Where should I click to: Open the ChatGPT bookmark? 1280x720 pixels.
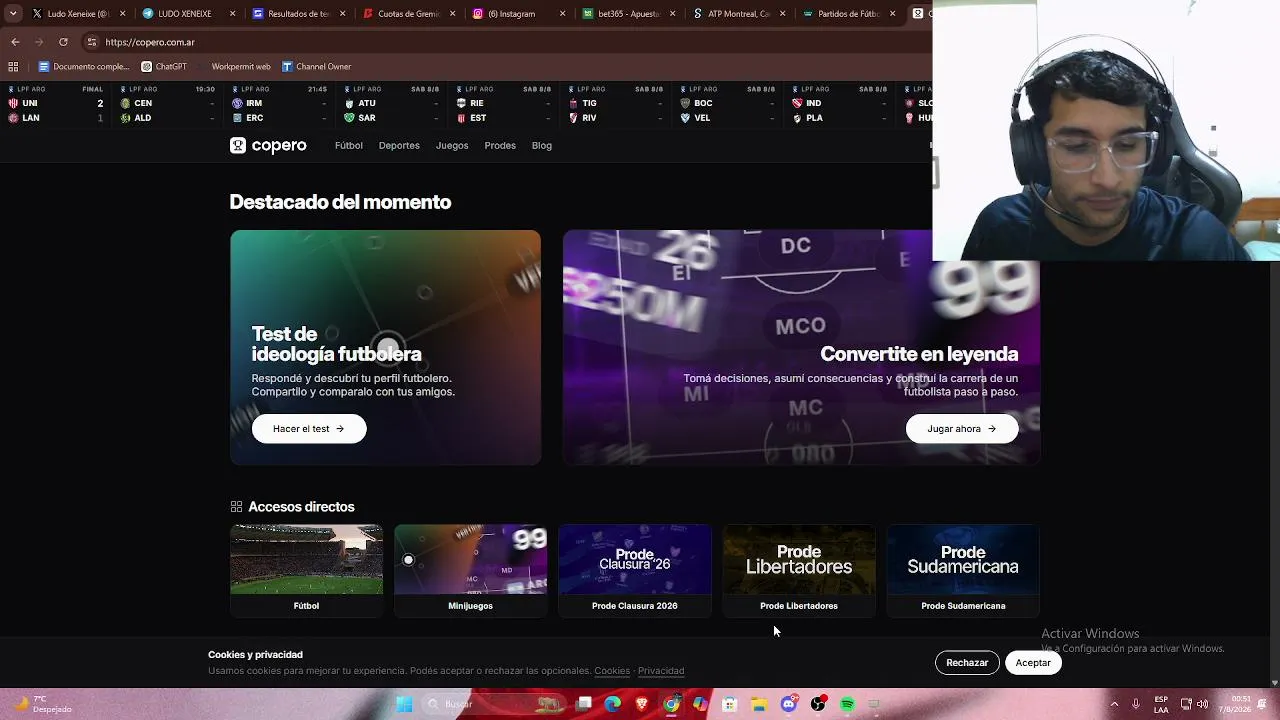pyautogui.click(x=164, y=67)
